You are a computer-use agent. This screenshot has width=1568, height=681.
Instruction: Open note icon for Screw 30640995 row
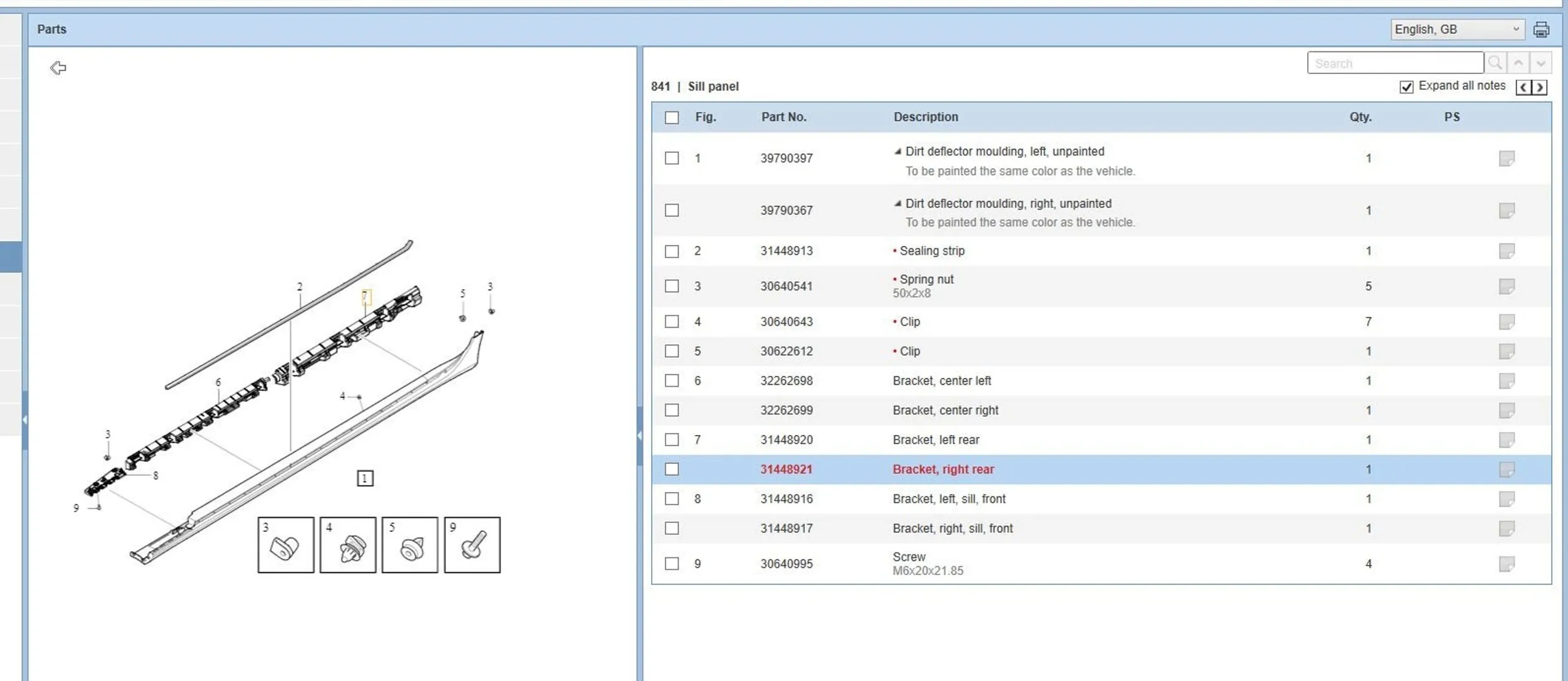pos(1507,564)
